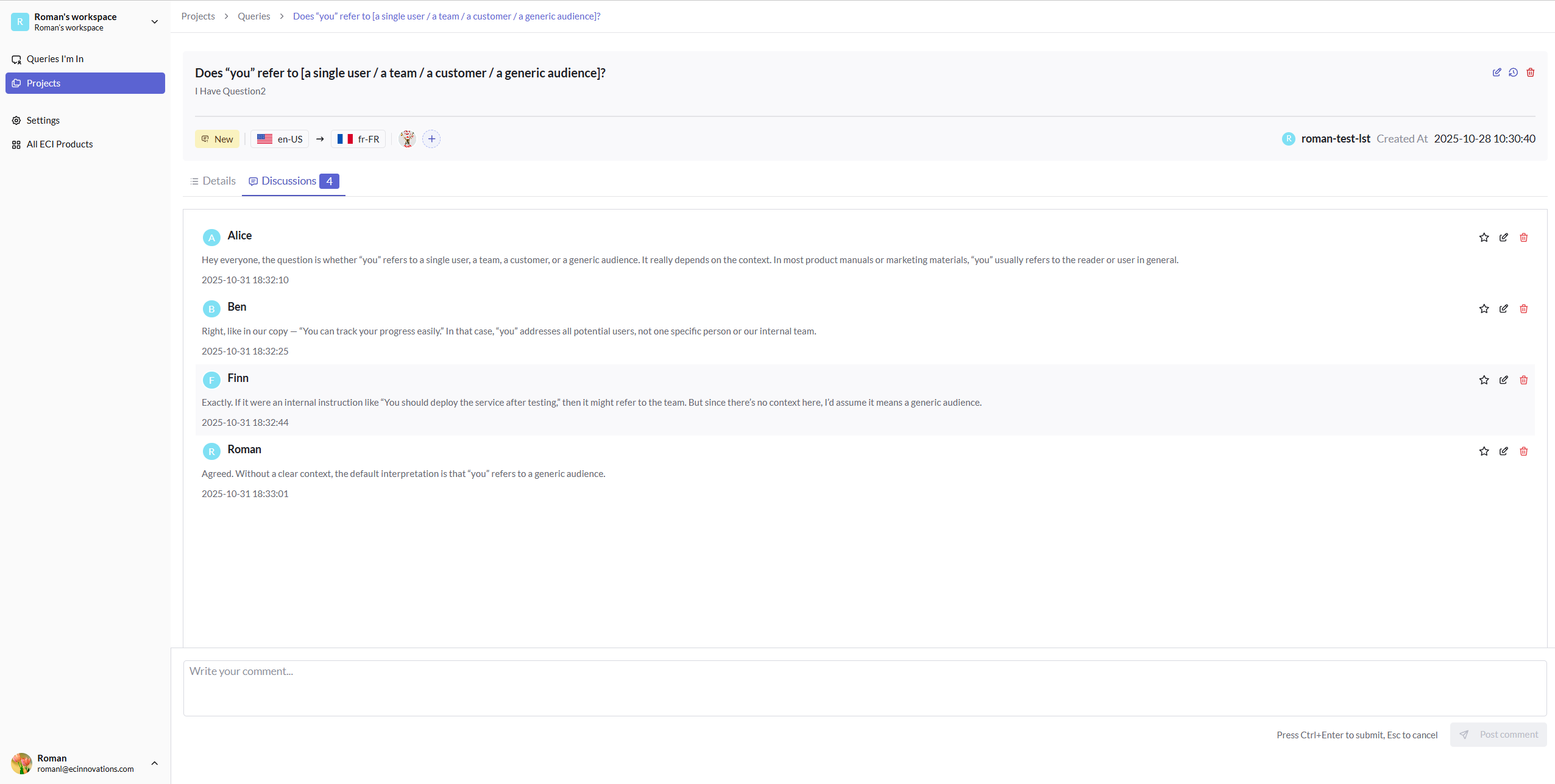Navigate to Queries via the breadcrumb
This screenshot has height=784, width=1555.
(x=254, y=16)
